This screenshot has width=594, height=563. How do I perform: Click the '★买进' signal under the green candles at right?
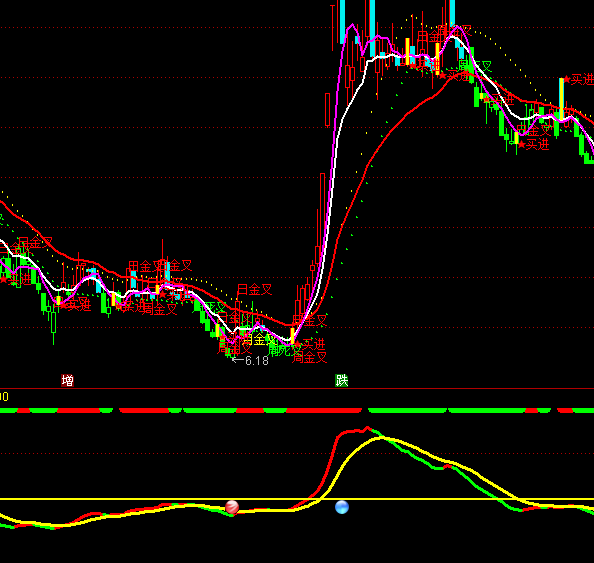coord(533,144)
